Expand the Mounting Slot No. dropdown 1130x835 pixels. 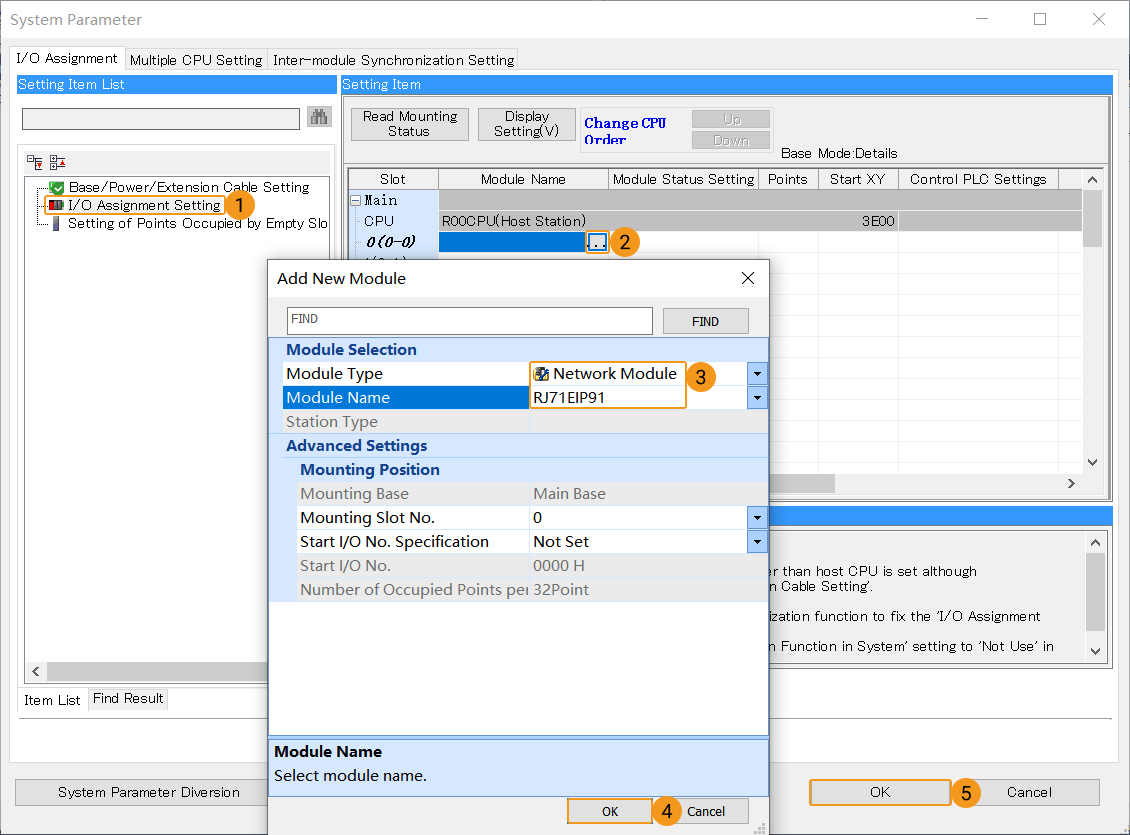click(x=757, y=518)
